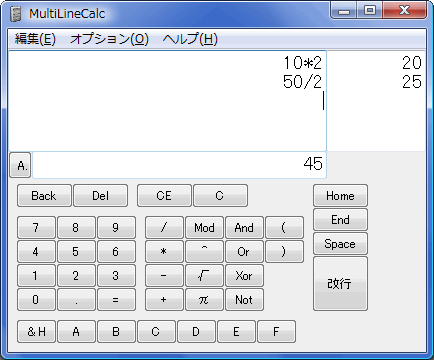Insert an opening parenthesis ( key
This screenshot has height=360, width=434.
click(284, 228)
